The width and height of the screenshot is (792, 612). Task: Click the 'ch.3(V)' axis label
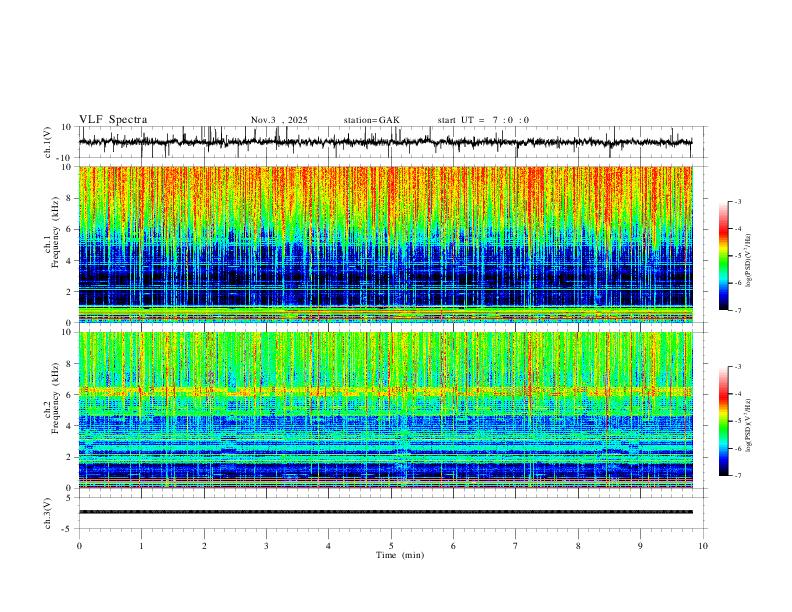48,513
